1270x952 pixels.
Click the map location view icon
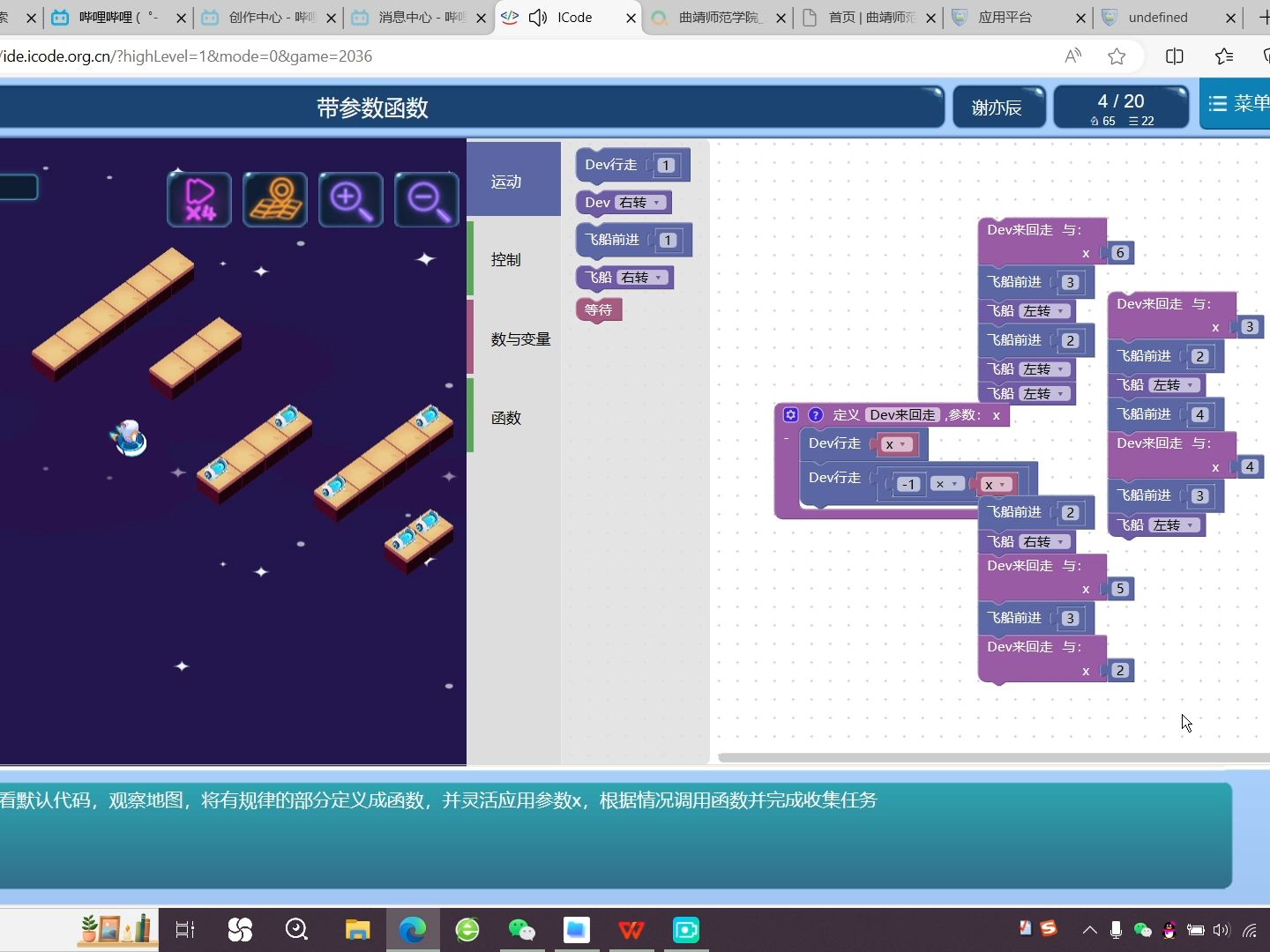tap(275, 199)
